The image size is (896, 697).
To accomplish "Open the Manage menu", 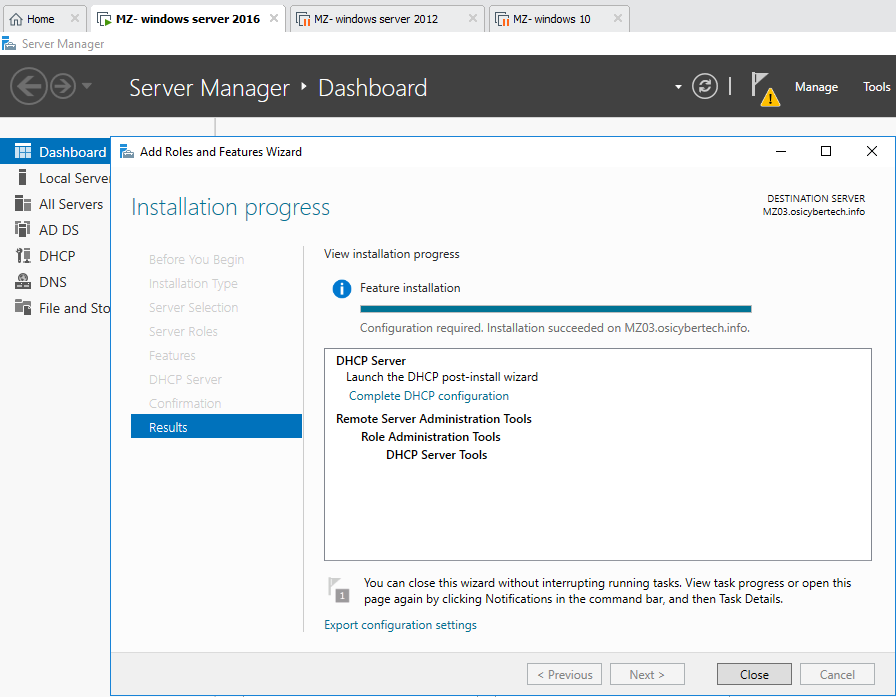I will [x=816, y=87].
